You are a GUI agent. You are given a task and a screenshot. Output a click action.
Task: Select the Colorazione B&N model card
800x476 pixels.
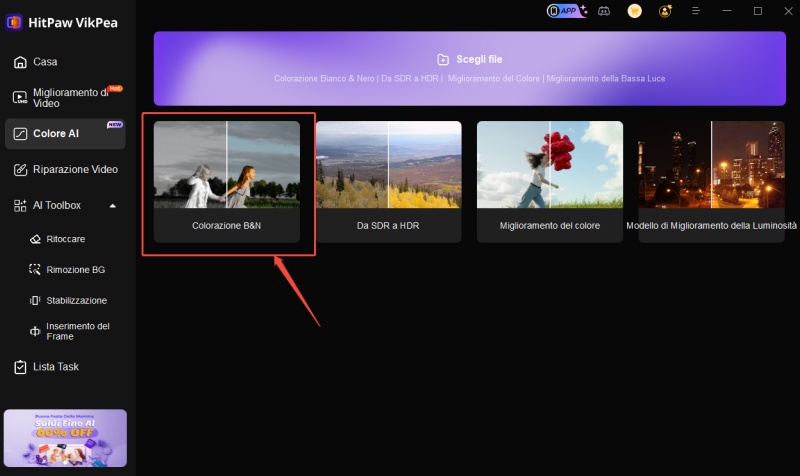[227, 181]
